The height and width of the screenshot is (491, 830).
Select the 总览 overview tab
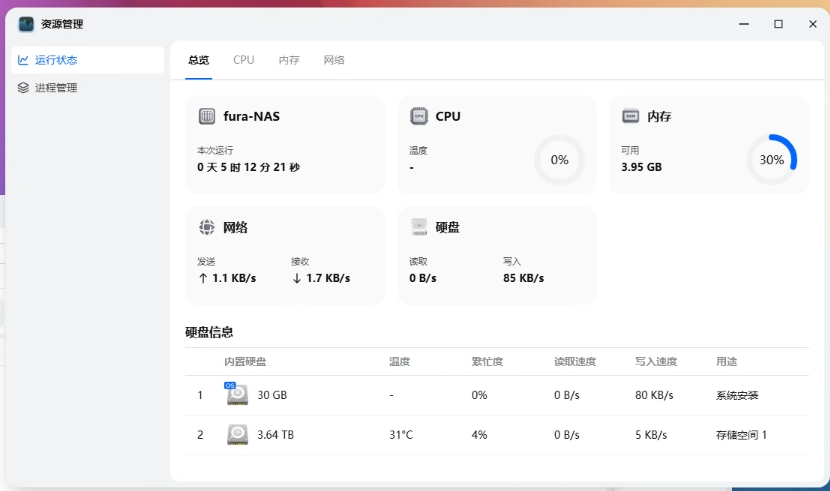tap(199, 60)
